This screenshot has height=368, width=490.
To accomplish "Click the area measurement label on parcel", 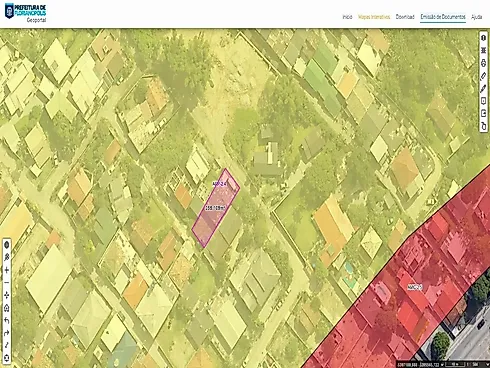I will (x=215, y=208).
